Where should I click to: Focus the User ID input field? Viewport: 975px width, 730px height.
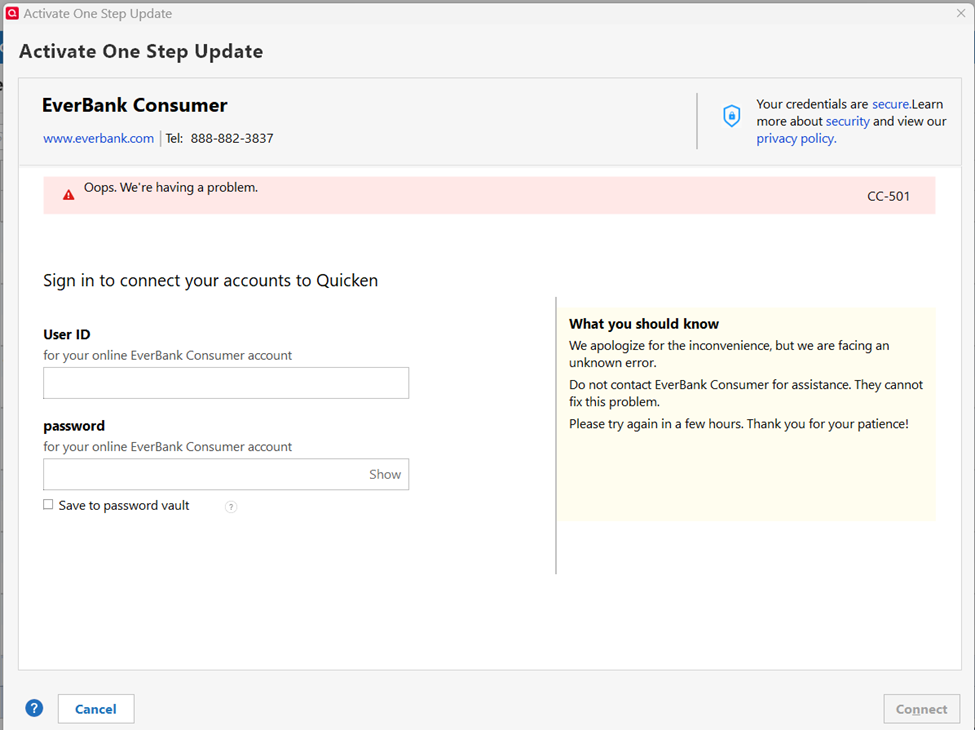pyautogui.click(x=226, y=383)
